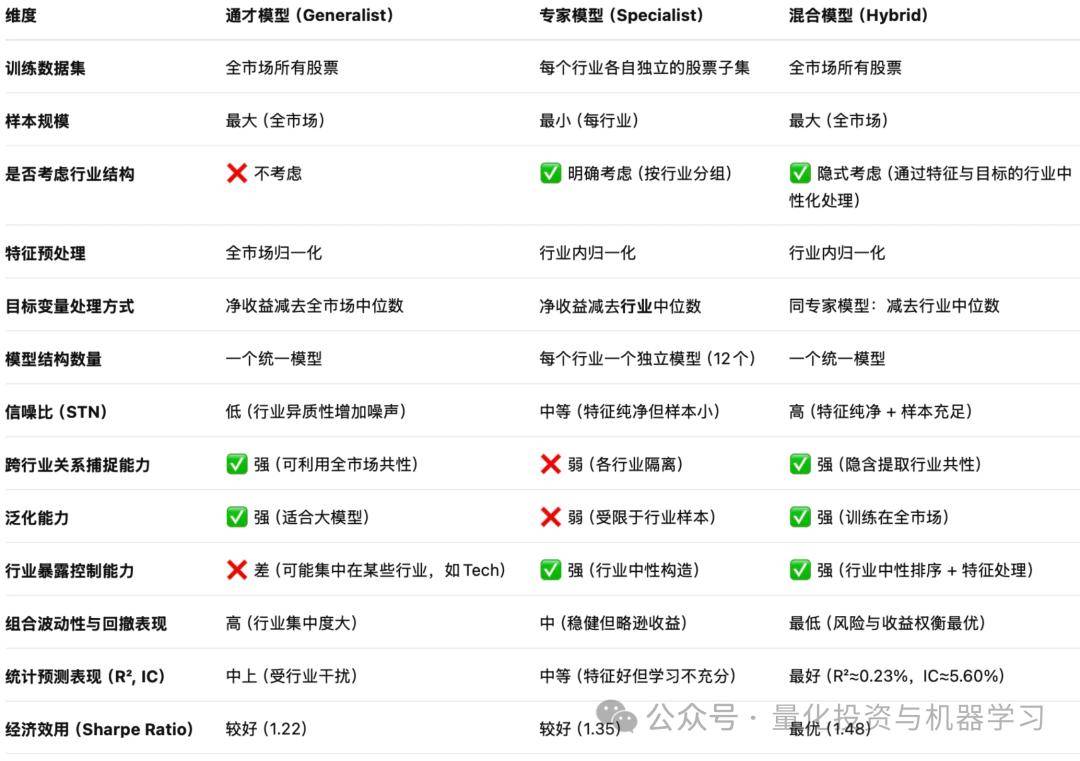This screenshot has width=1080, height=761.
Task: Select the 专家模型 (Specialist) column header
Action: click(621, 15)
